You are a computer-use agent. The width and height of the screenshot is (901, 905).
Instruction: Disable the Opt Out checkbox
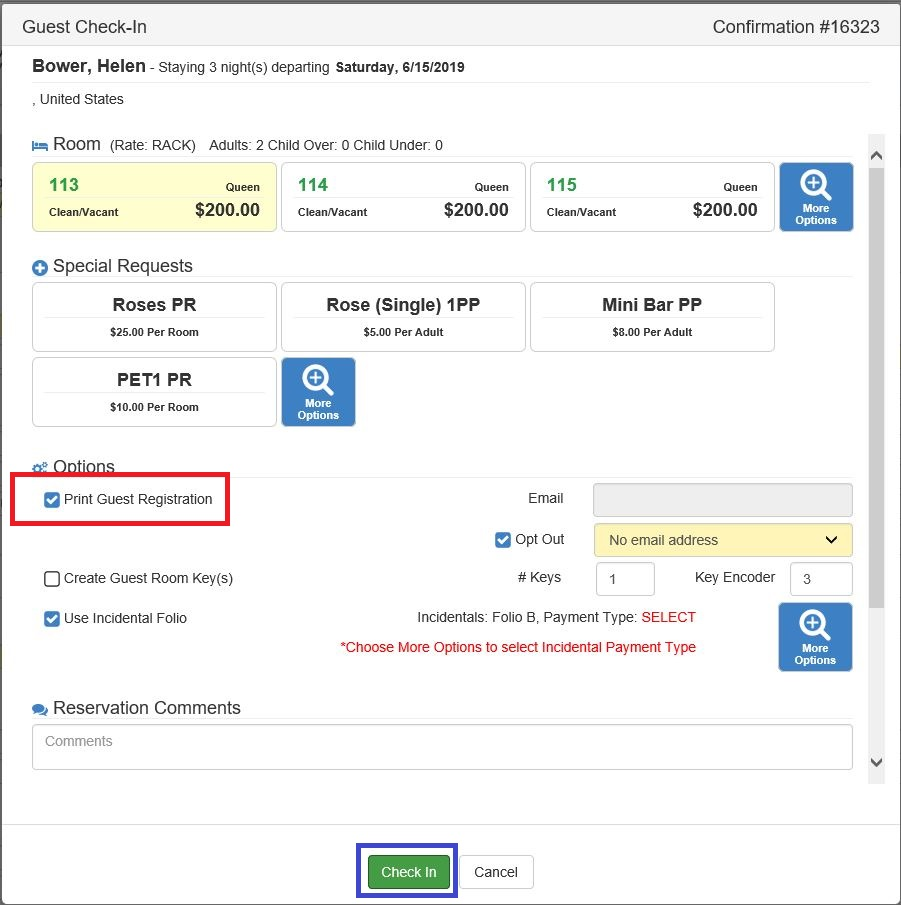pyautogui.click(x=502, y=539)
